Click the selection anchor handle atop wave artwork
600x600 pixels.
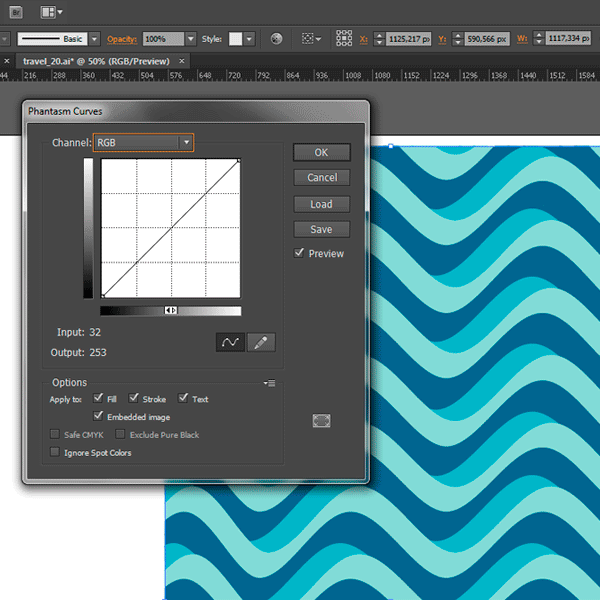(391, 146)
